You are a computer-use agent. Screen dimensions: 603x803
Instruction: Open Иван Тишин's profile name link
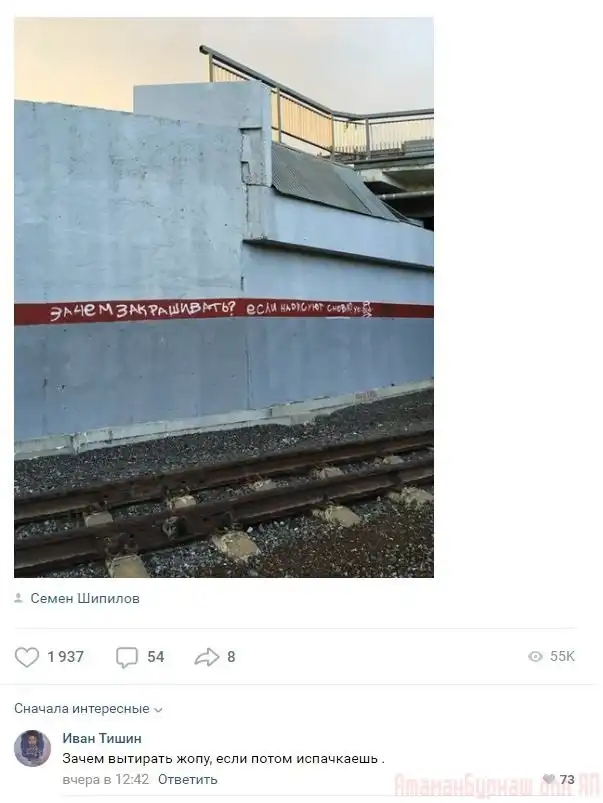(x=102, y=738)
